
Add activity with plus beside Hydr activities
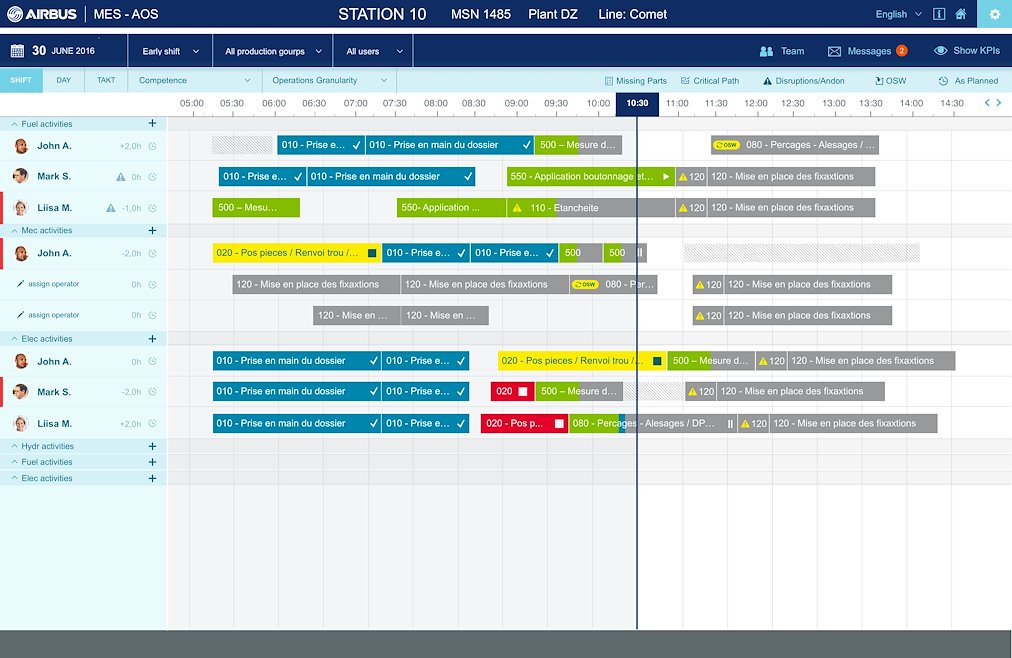[x=152, y=446]
